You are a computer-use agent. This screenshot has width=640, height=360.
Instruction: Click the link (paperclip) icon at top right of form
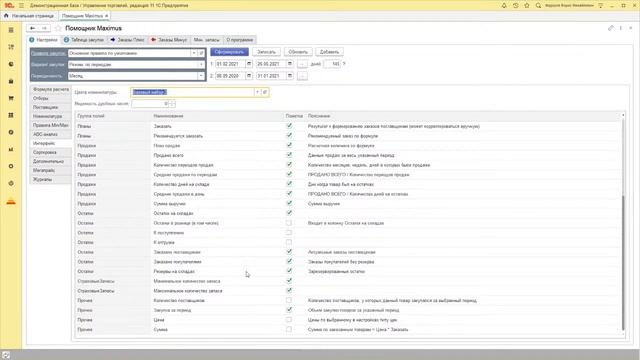coord(611,28)
